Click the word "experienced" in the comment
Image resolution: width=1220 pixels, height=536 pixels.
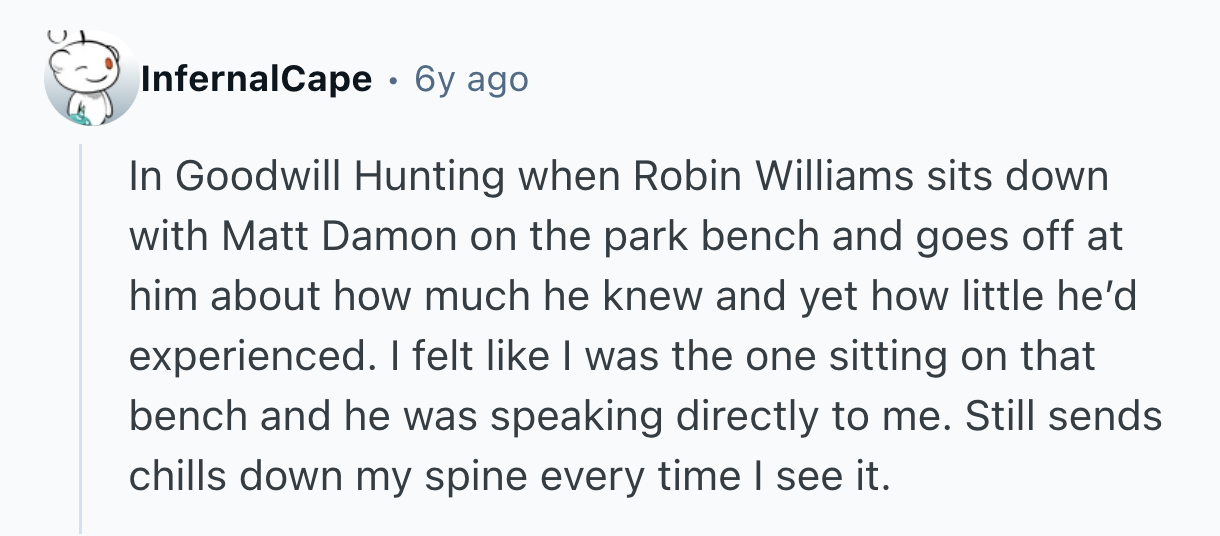255,357
